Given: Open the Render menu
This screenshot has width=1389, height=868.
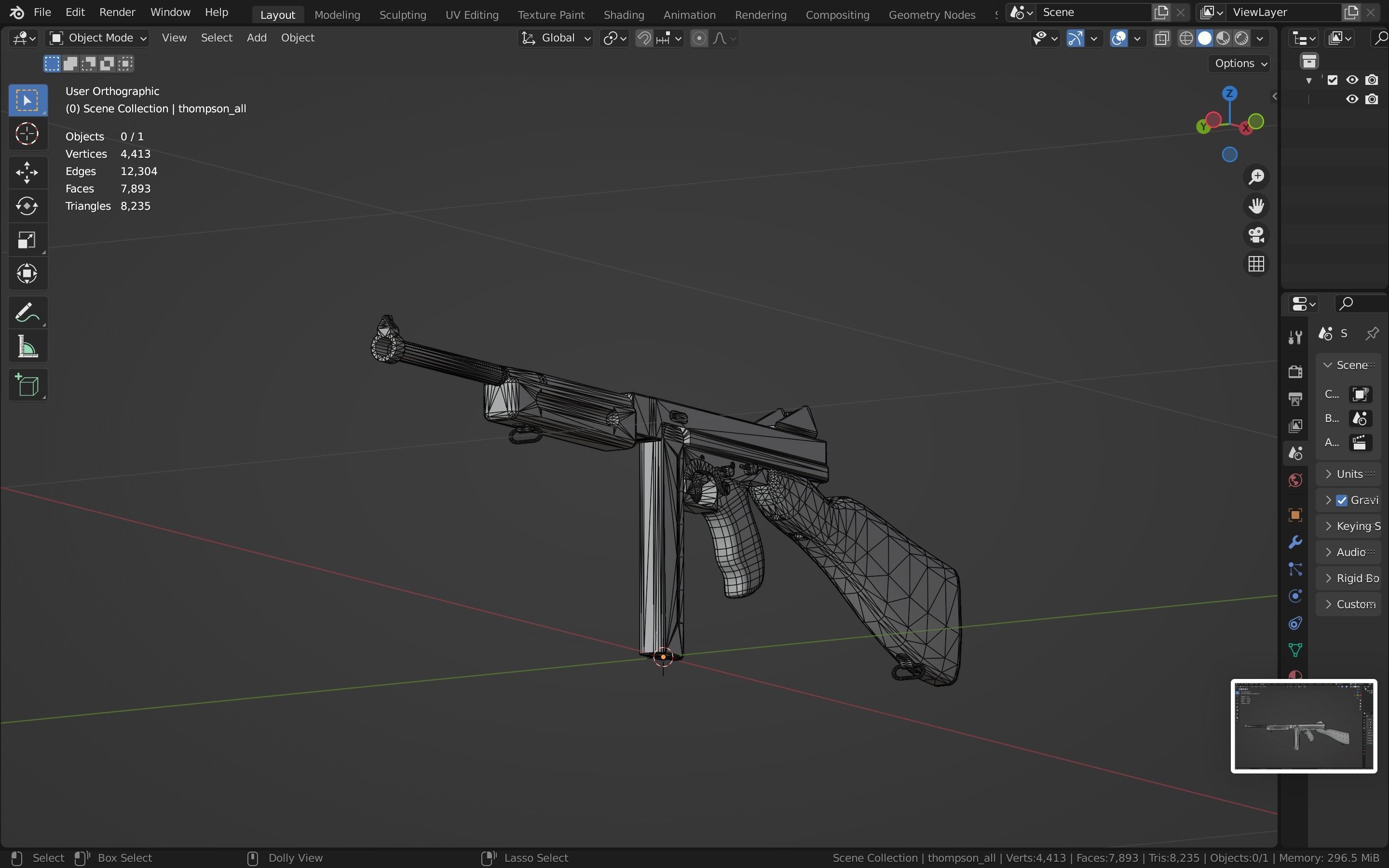Looking at the screenshot, I should [x=117, y=12].
